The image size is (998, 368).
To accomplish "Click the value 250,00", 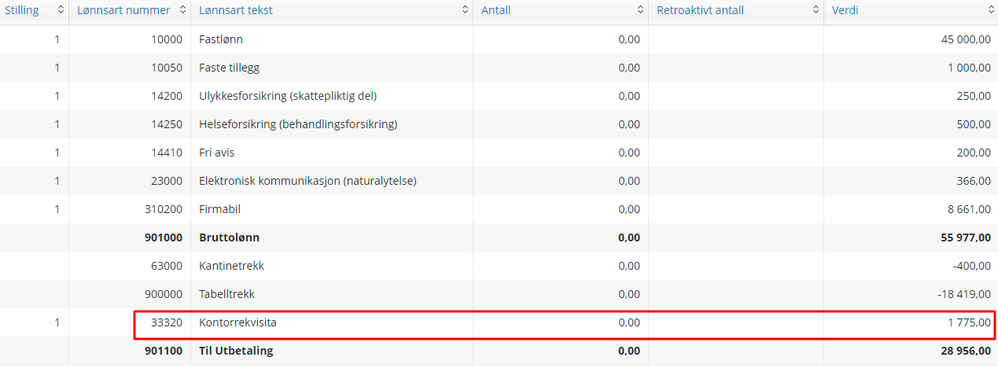I will pyautogui.click(x=974, y=96).
